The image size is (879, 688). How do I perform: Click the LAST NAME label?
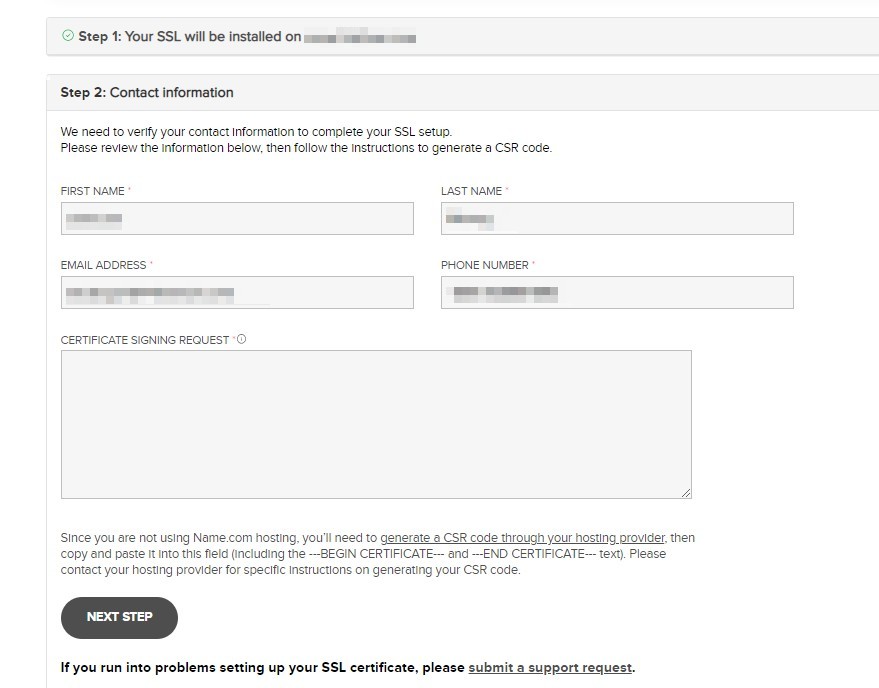click(x=471, y=191)
